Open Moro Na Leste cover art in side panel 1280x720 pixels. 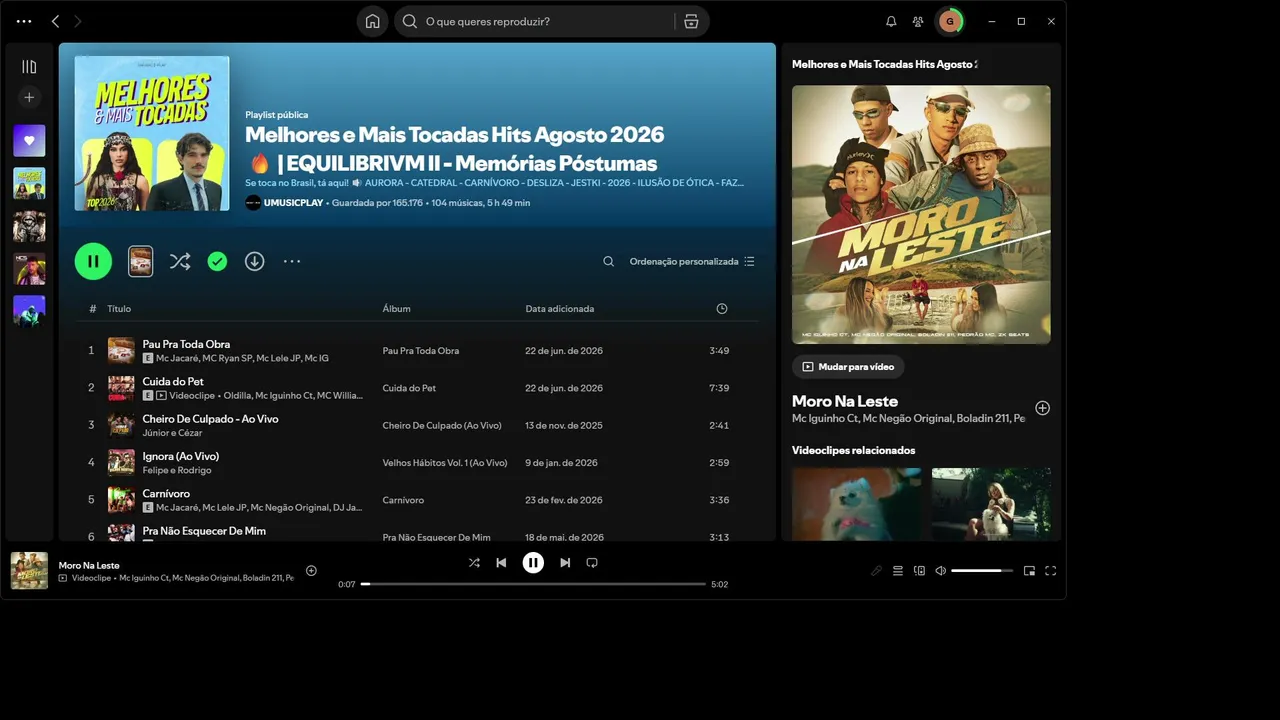tap(921, 214)
